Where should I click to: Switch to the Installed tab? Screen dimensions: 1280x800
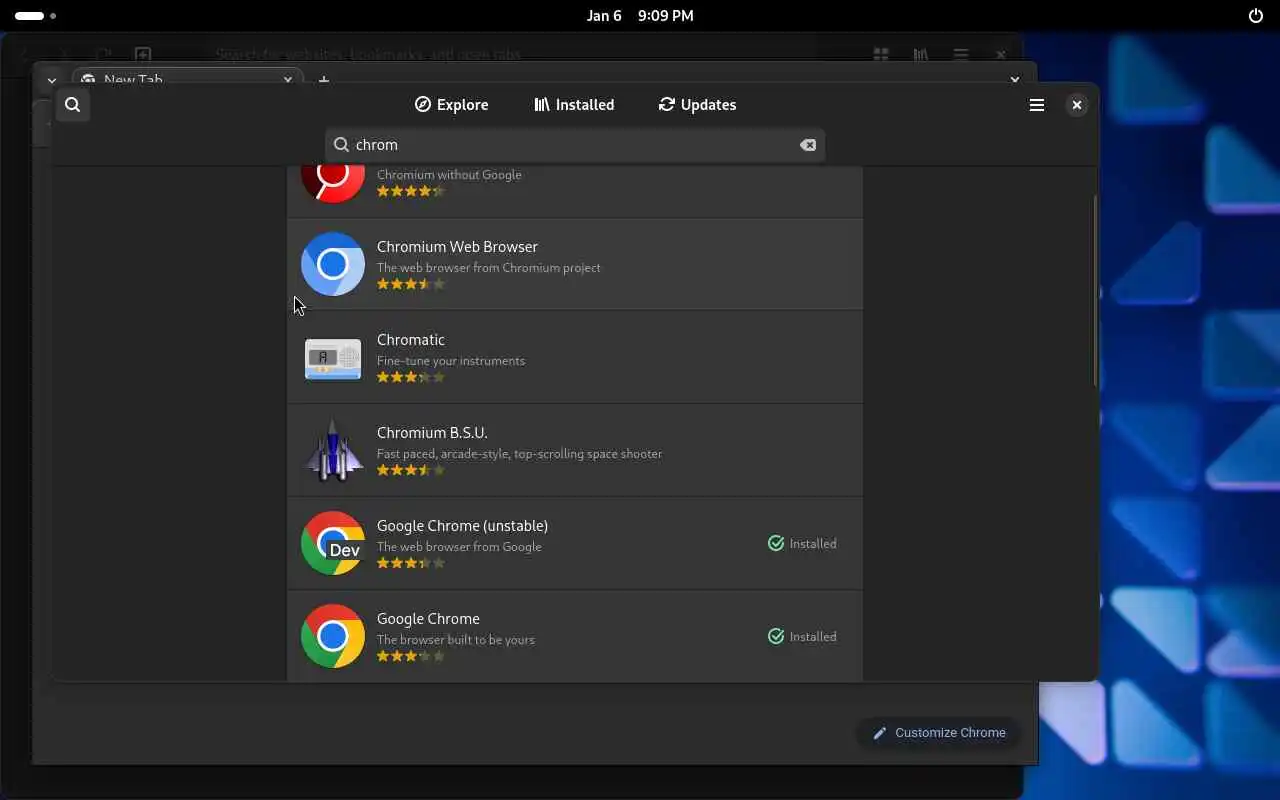(574, 105)
